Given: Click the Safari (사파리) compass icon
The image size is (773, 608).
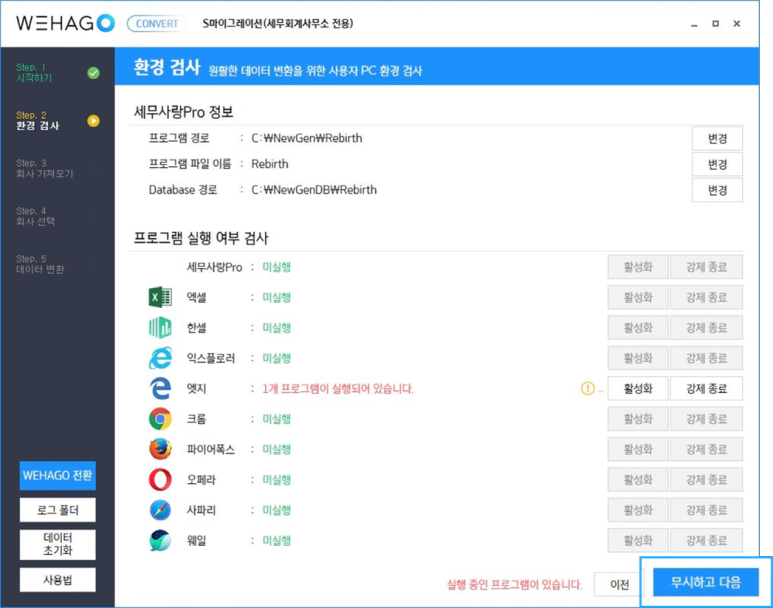Looking at the screenshot, I should pos(160,510).
